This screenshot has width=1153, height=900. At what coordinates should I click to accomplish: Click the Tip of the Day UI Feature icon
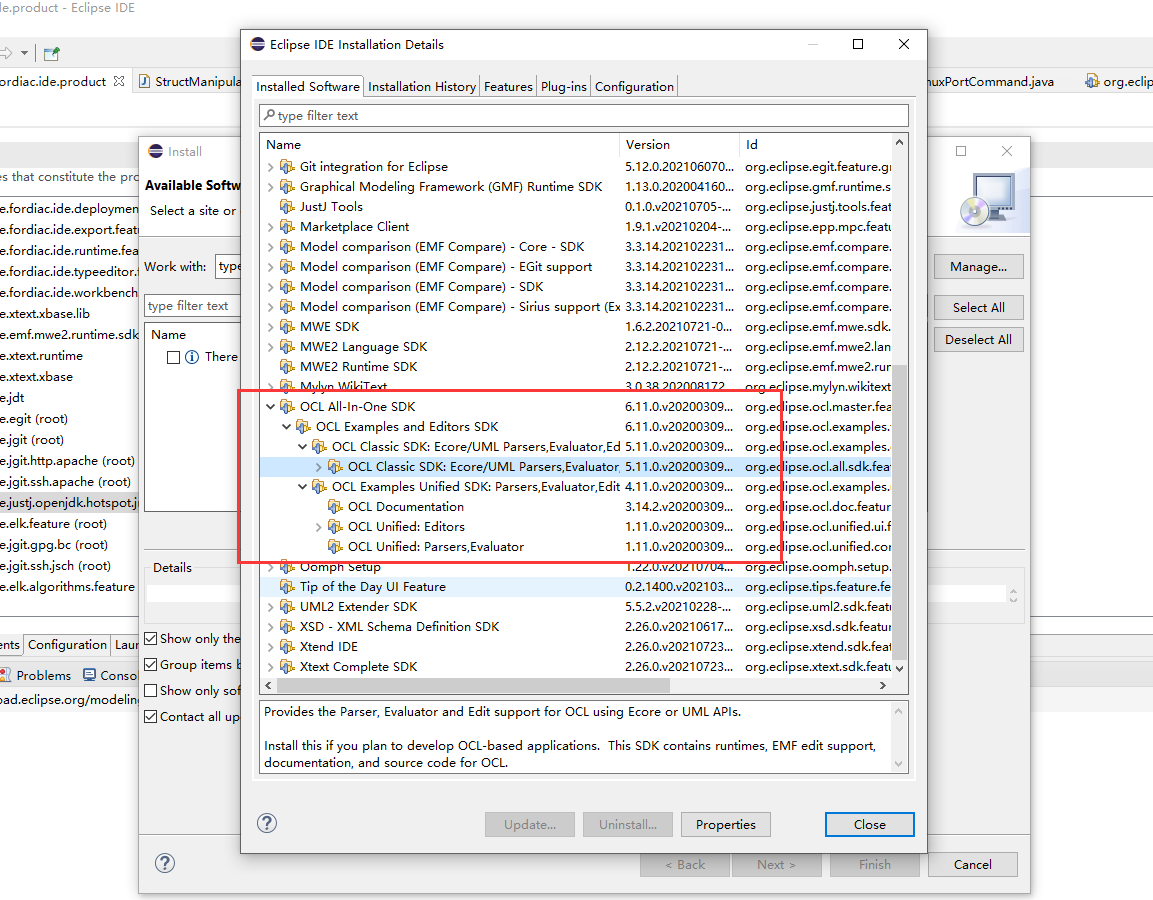tap(288, 587)
